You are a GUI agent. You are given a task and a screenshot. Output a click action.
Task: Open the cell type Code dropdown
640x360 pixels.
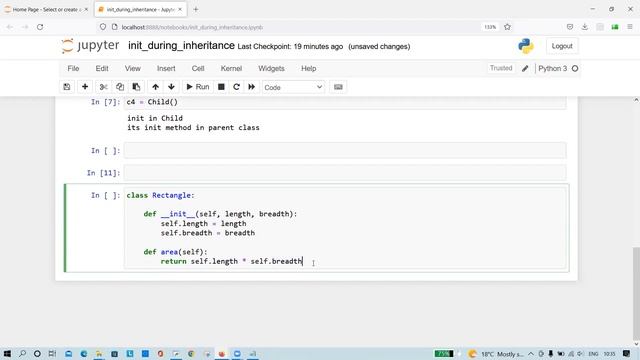[x=293, y=87]
